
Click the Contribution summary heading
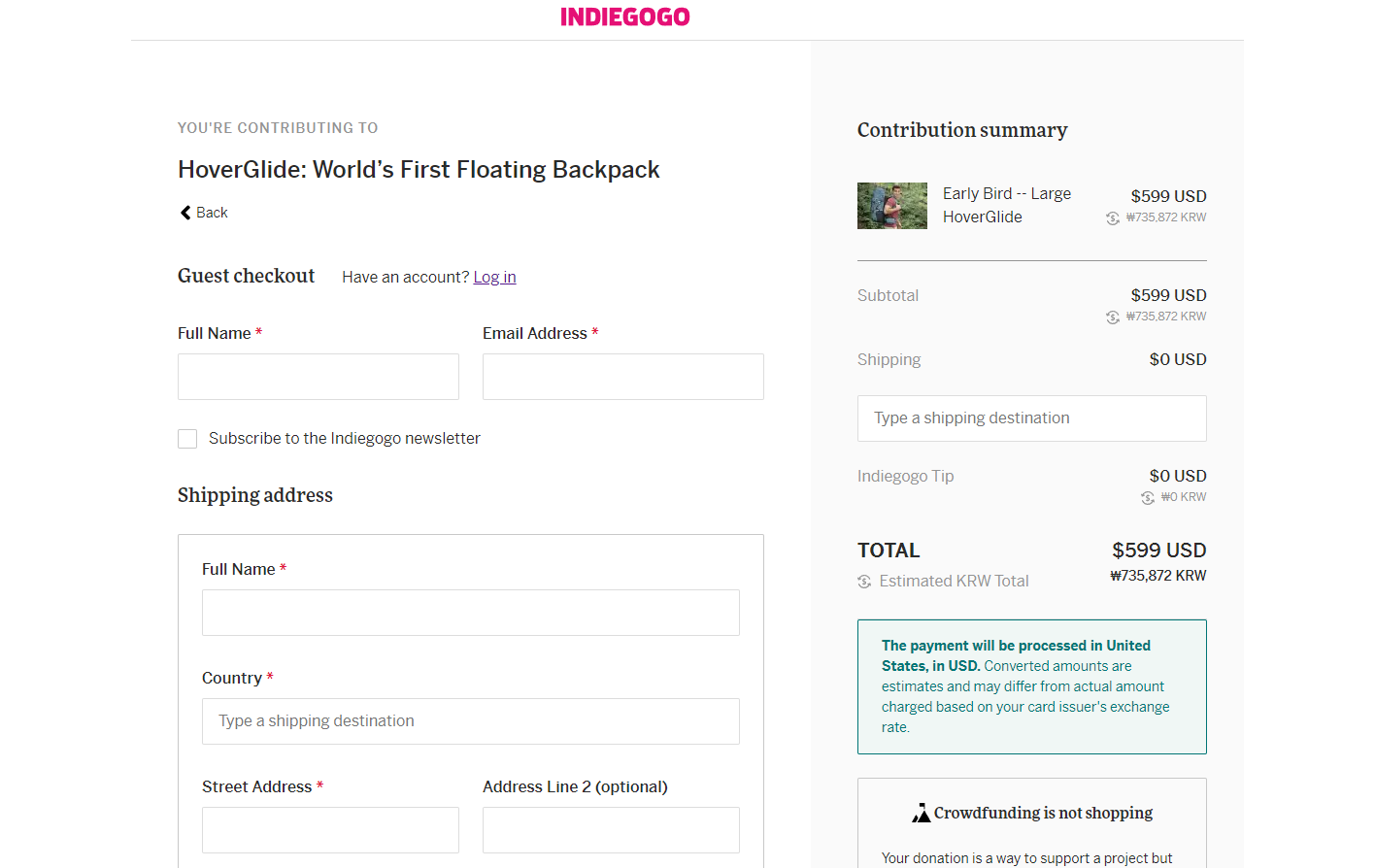(x=962, y=130)
